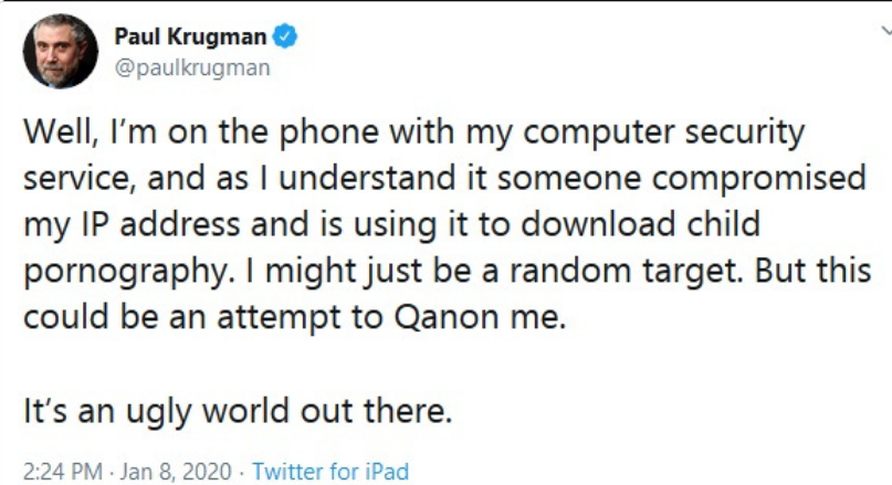Open Paul Krugman's profile avatar photo
The height and width of the screenshot is (485, 892).
pyautogui.click(x=60, y=51)
